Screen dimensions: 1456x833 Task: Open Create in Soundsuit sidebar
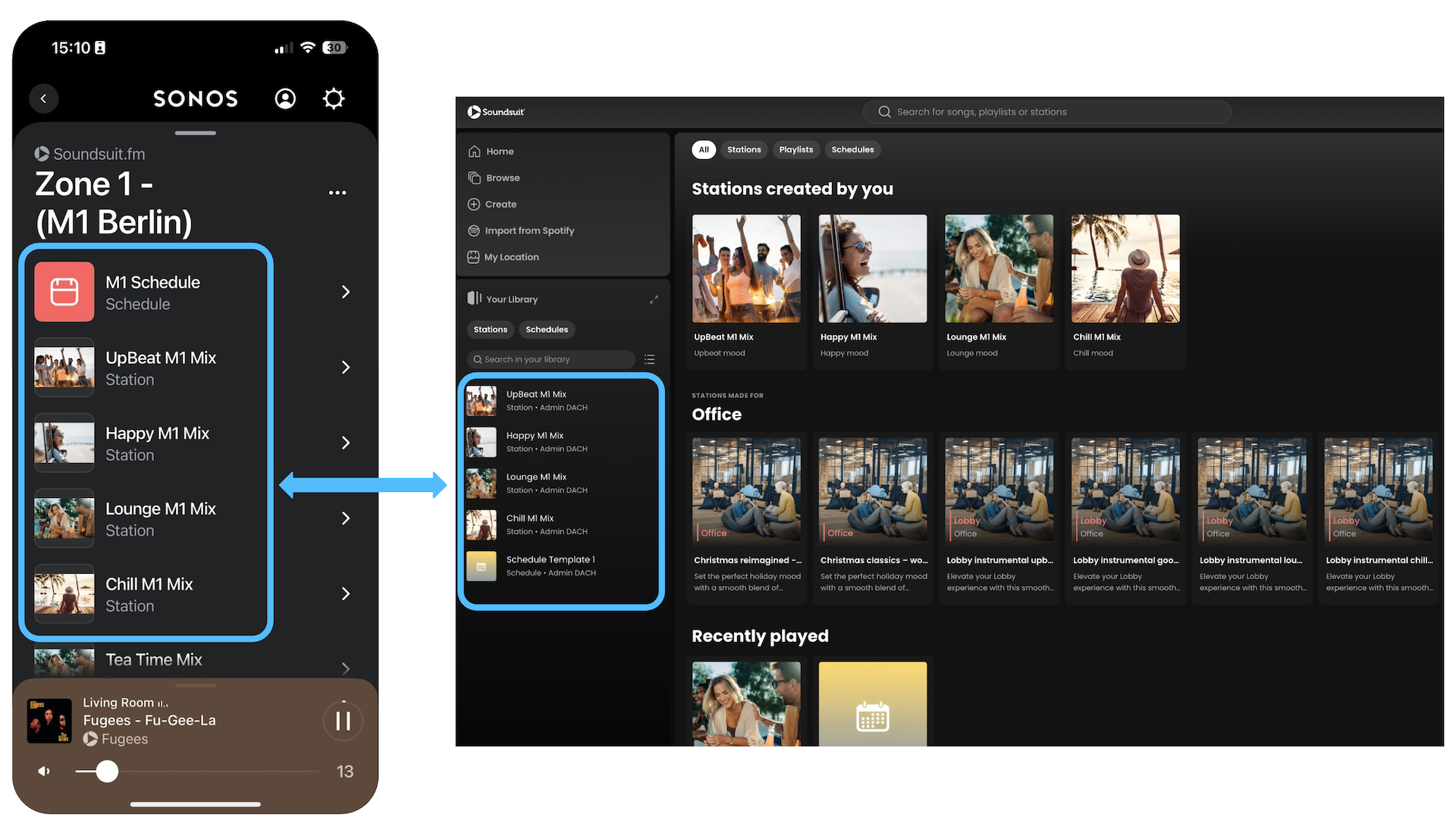pyautogui.click(x=492, y=205)
